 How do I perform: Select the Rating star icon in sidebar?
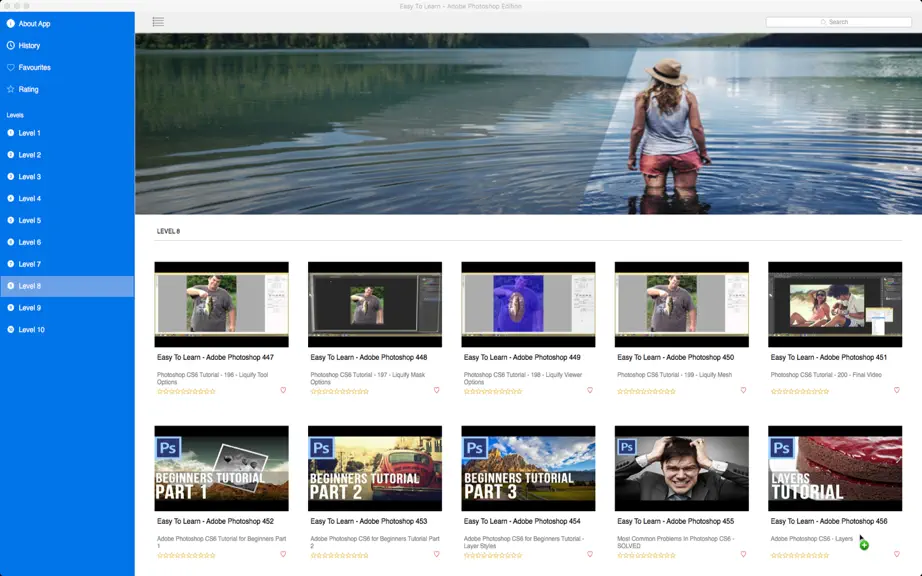click(11, 89)
